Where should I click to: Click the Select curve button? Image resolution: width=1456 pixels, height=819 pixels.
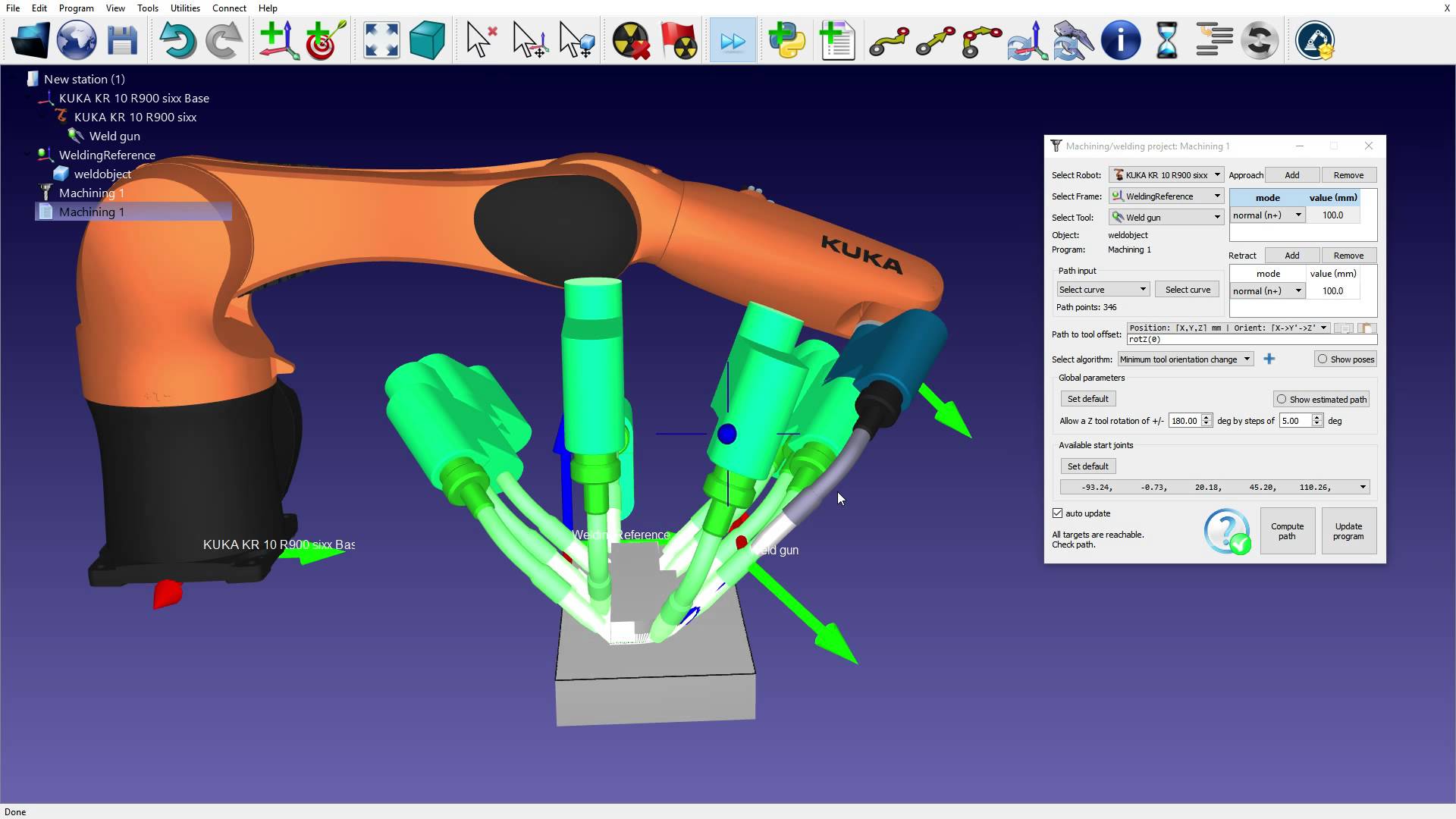[x=1188, y=290]
